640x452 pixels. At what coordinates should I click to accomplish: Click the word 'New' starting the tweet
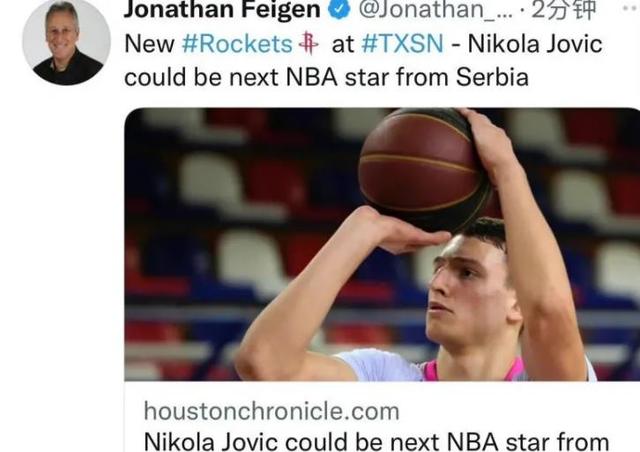[x=150, y=44]
